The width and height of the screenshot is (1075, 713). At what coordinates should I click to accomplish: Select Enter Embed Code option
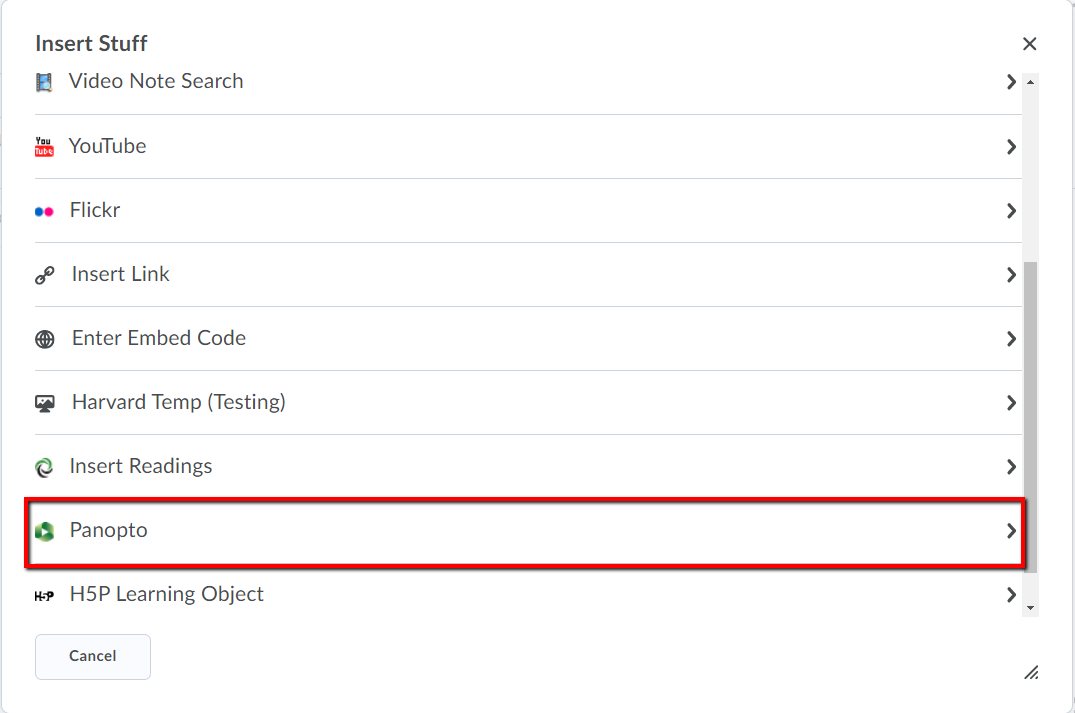[x=528, y=339]
